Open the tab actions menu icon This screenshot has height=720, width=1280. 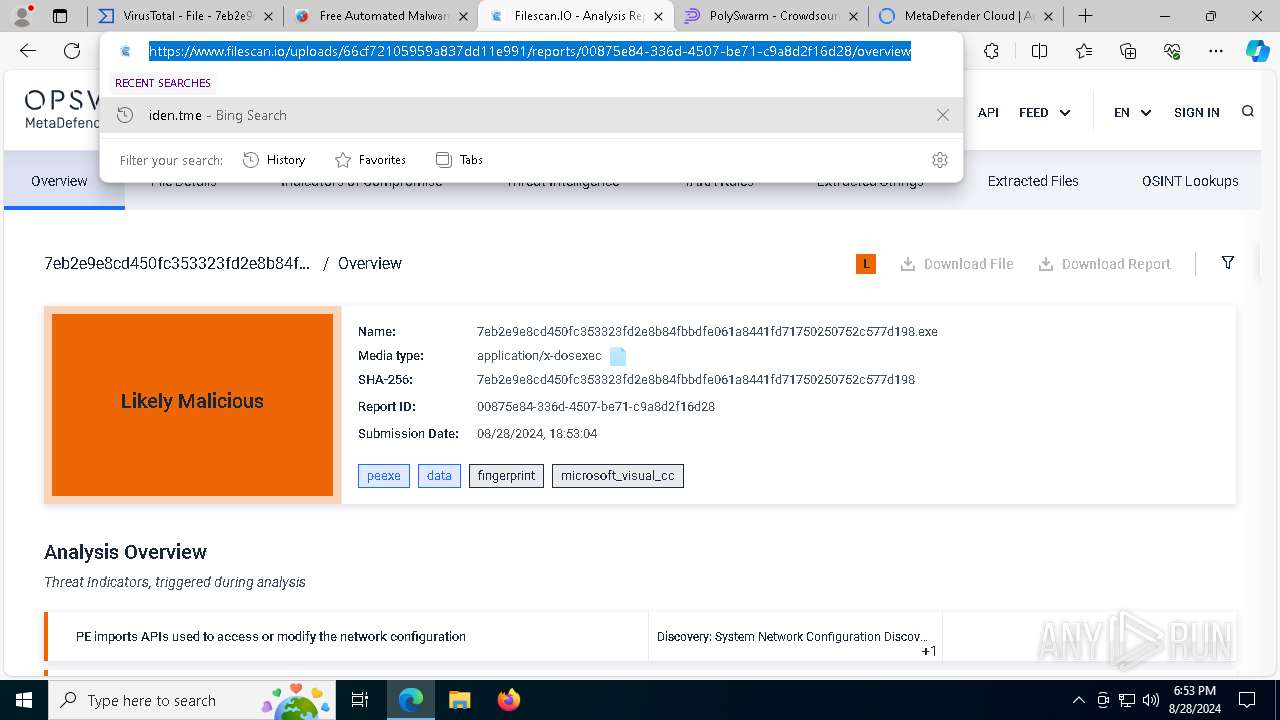click(60, 16)
